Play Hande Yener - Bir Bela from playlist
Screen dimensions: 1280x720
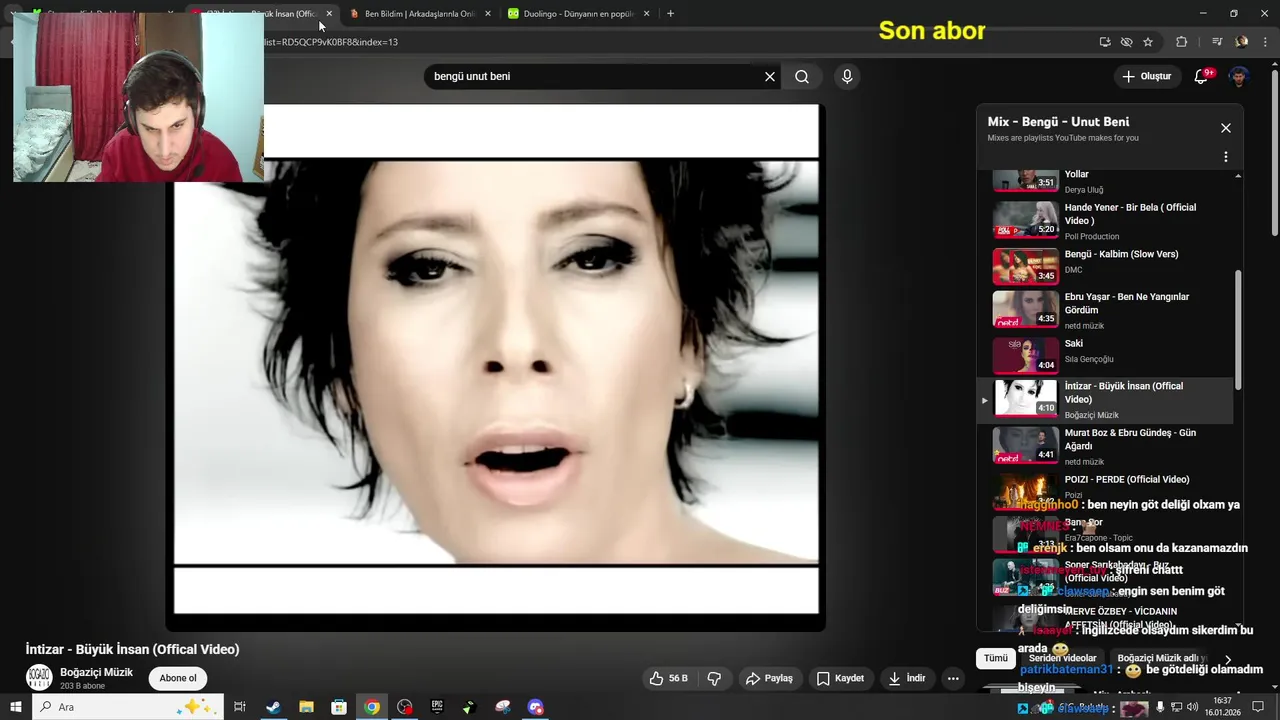1107,220
